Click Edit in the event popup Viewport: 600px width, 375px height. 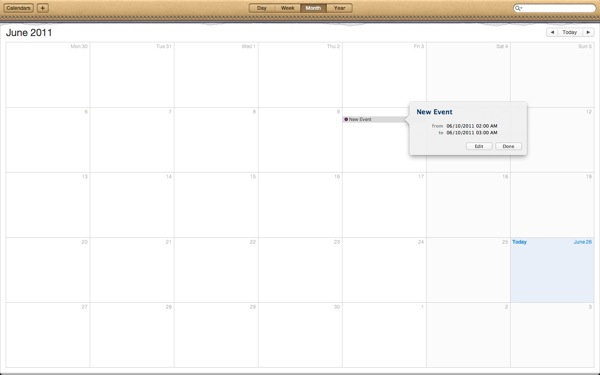[x=479, y=146]
